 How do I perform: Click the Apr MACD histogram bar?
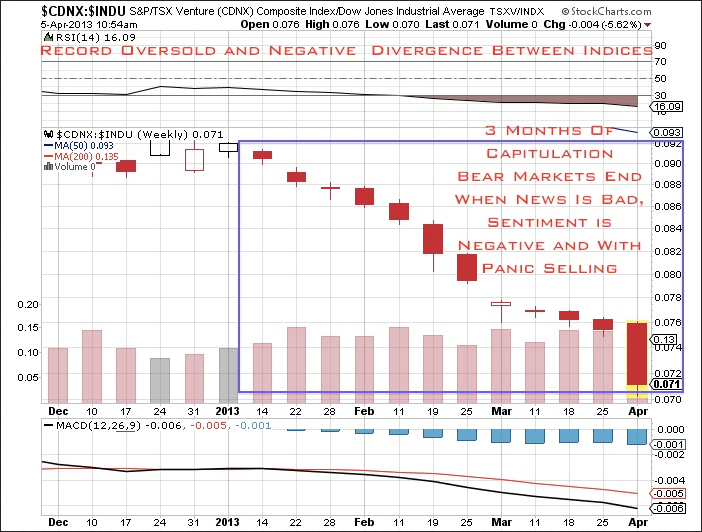(x=637, y=437)
